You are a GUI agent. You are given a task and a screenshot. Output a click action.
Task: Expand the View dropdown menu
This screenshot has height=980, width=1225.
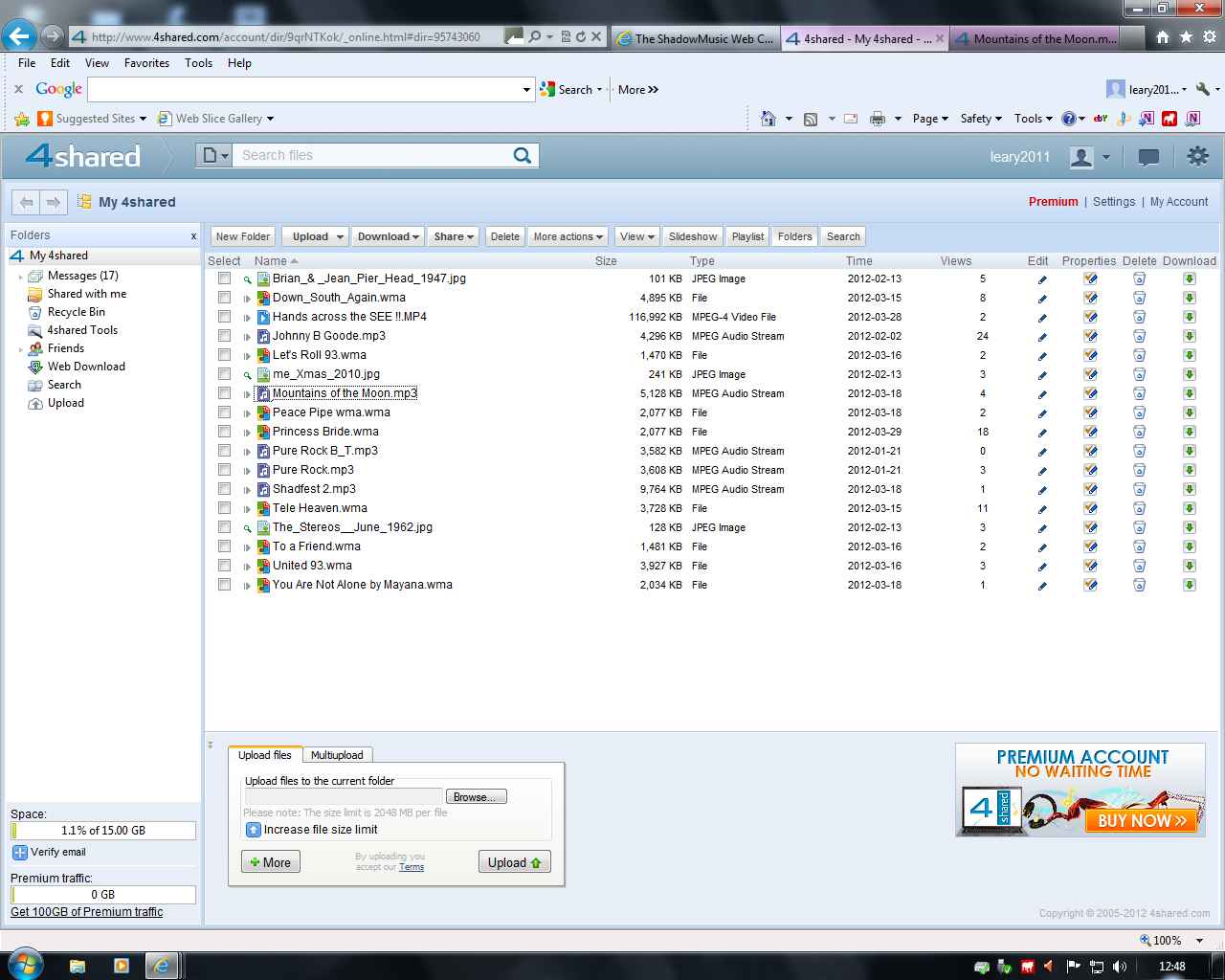637,236
